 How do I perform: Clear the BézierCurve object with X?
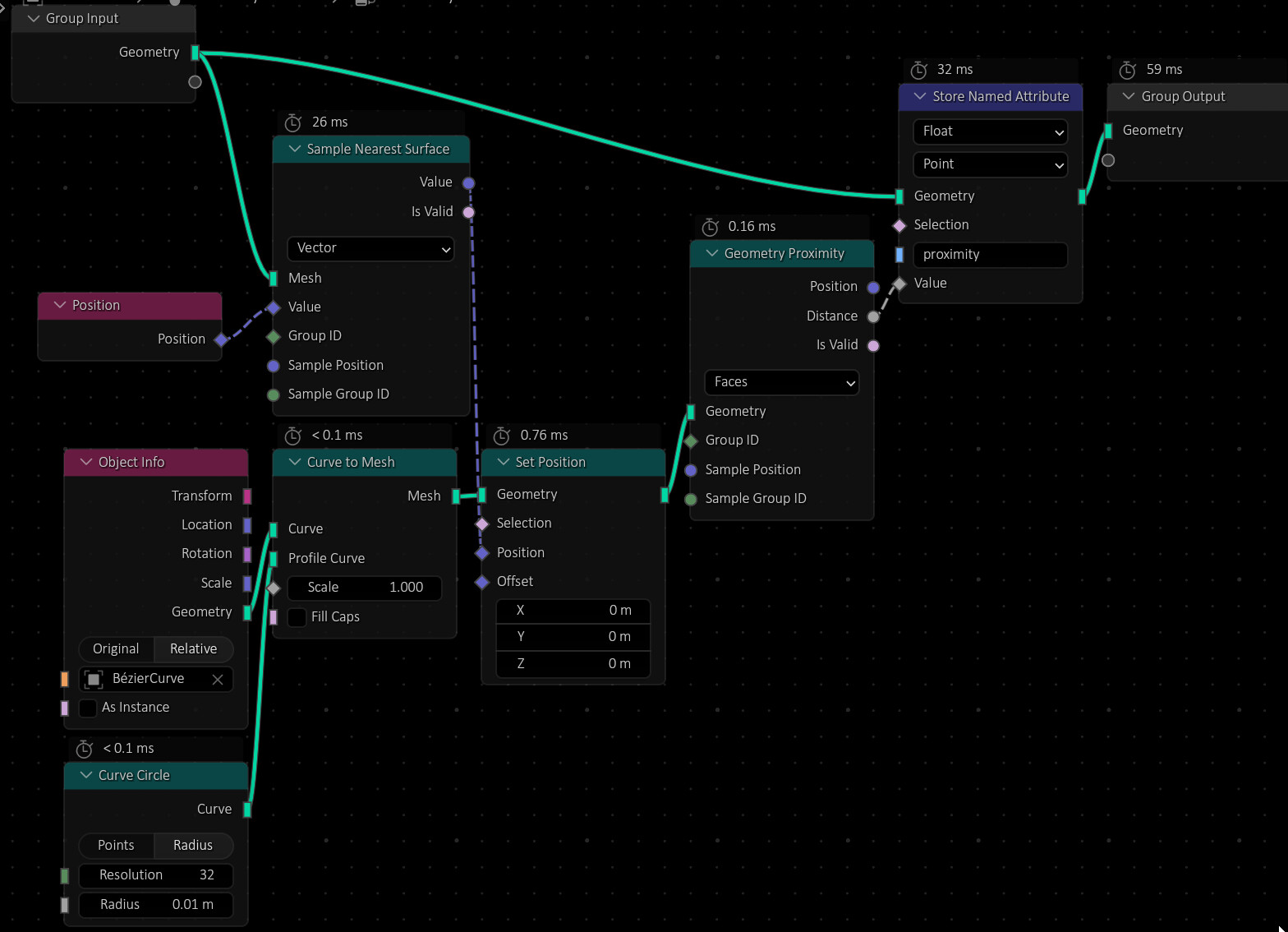click(x=218, y=680)
